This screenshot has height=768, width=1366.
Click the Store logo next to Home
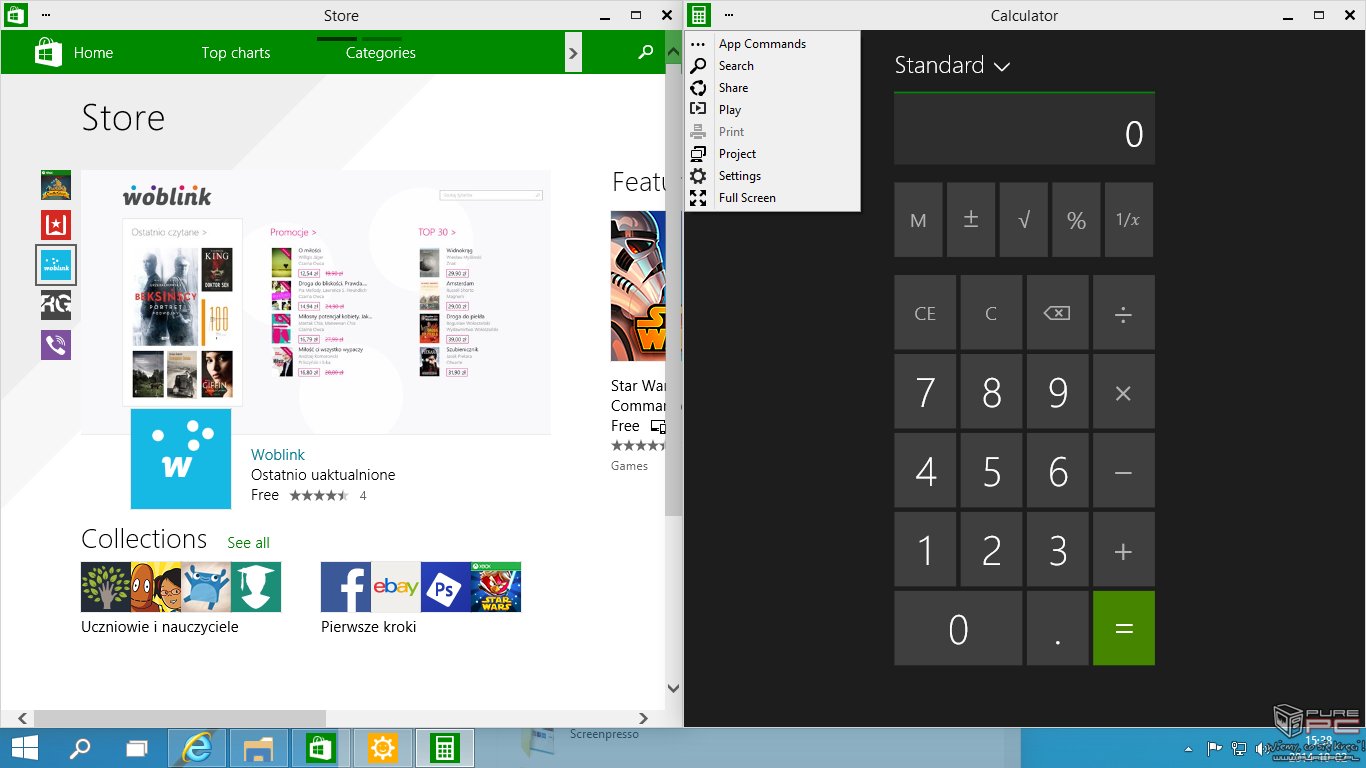coord(49,52)
